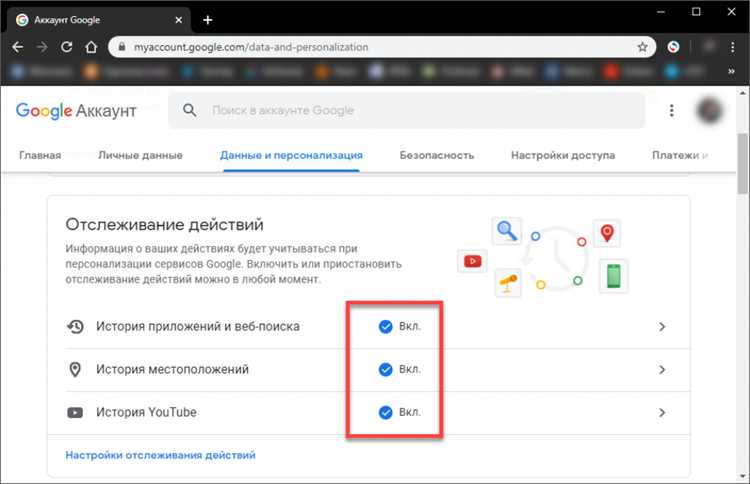The height and width of the screenshot is (484, 750).
Task: Click the location pin icon for История местоположений
Action: point(75,370)
